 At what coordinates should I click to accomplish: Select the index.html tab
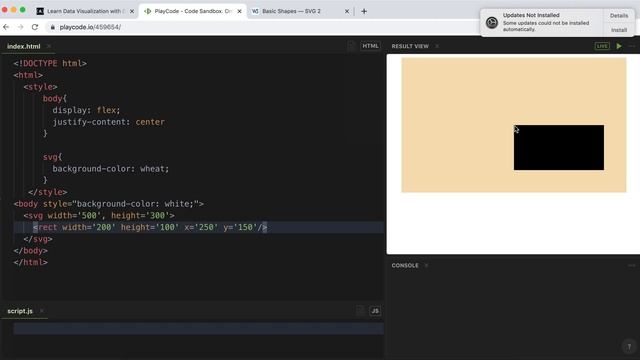pos(24,46)
